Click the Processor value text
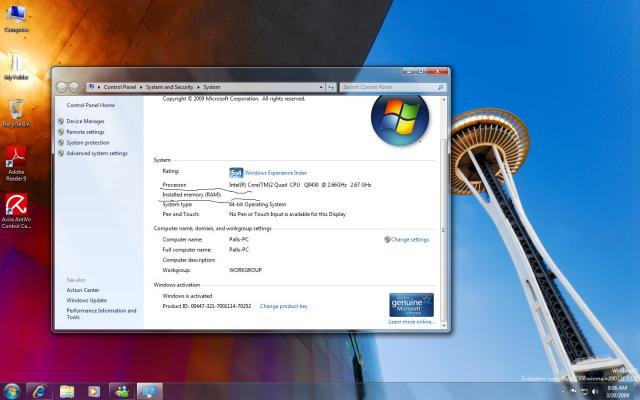640x400 pixels. (300, 185)
